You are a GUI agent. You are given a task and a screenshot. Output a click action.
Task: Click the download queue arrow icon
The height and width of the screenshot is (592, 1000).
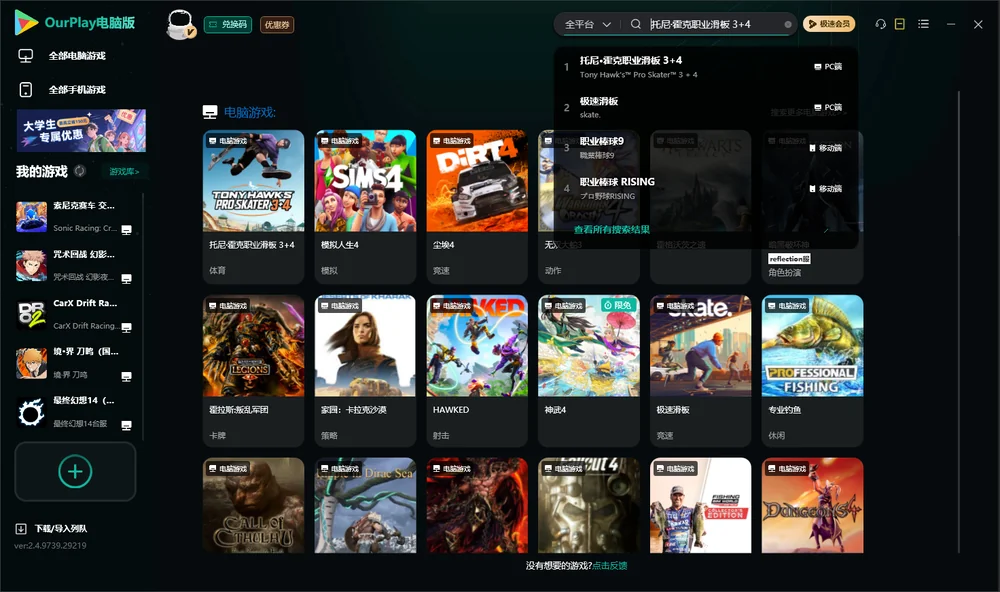pos(21,528)
